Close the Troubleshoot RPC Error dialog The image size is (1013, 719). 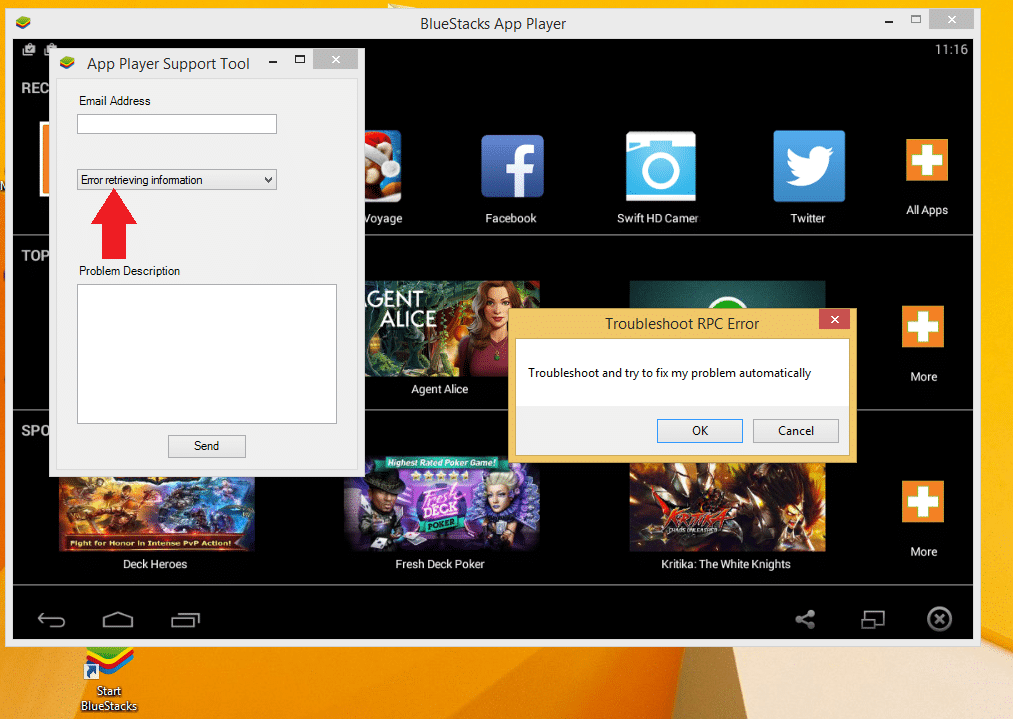[835, 320]
